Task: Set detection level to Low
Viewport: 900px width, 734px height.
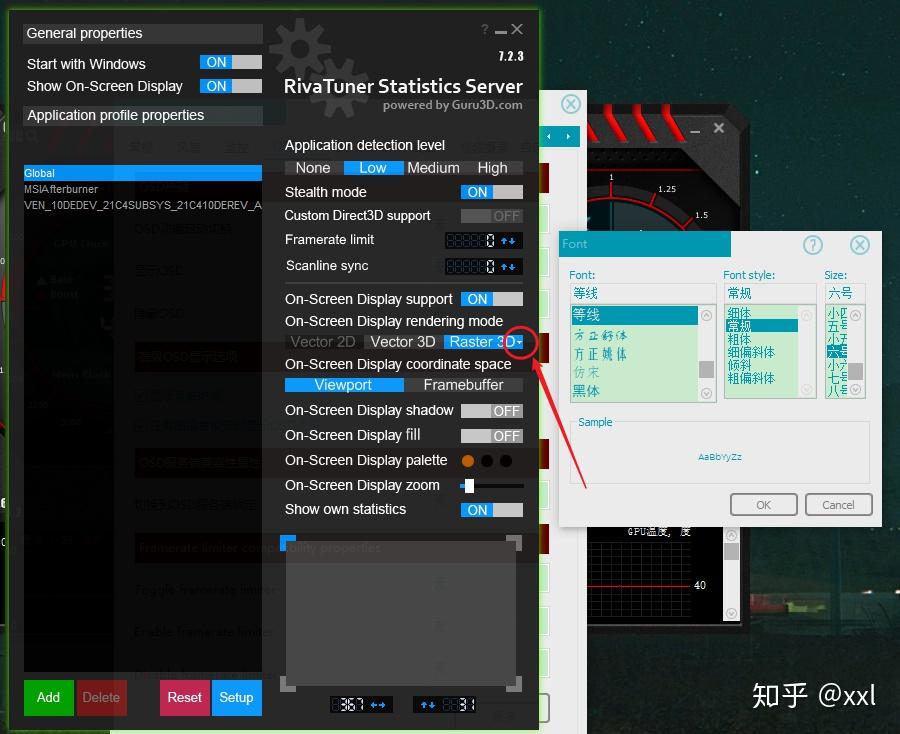Action: coord(373,168)
